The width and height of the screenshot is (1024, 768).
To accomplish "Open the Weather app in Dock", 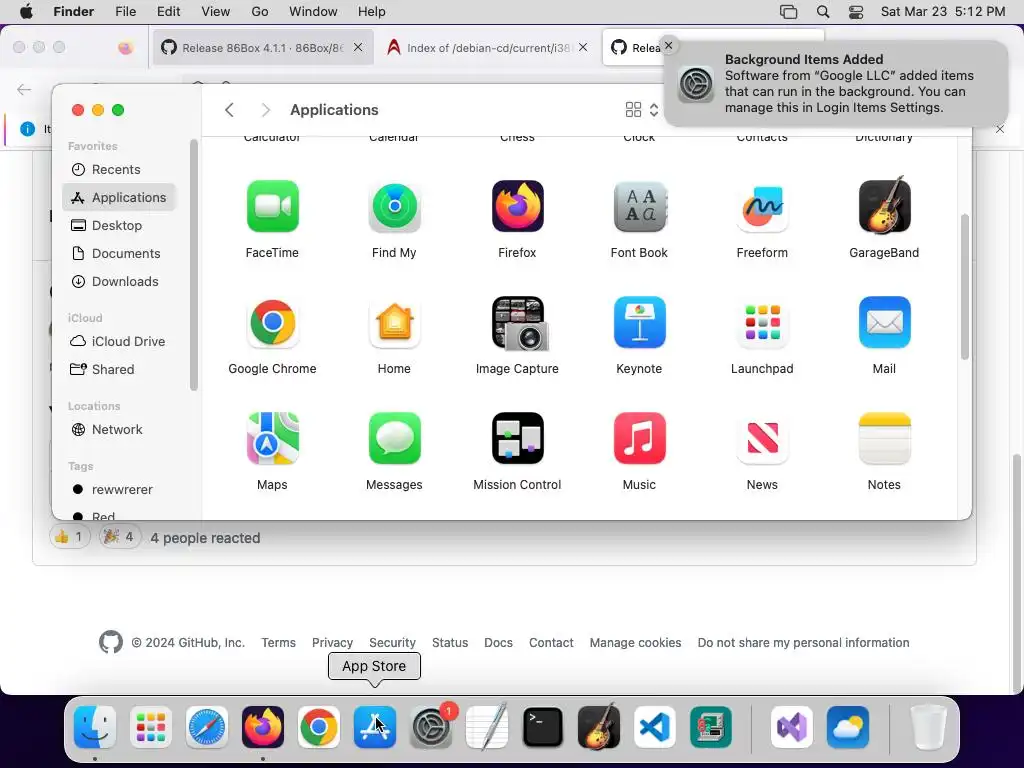I will coord(848,727).
